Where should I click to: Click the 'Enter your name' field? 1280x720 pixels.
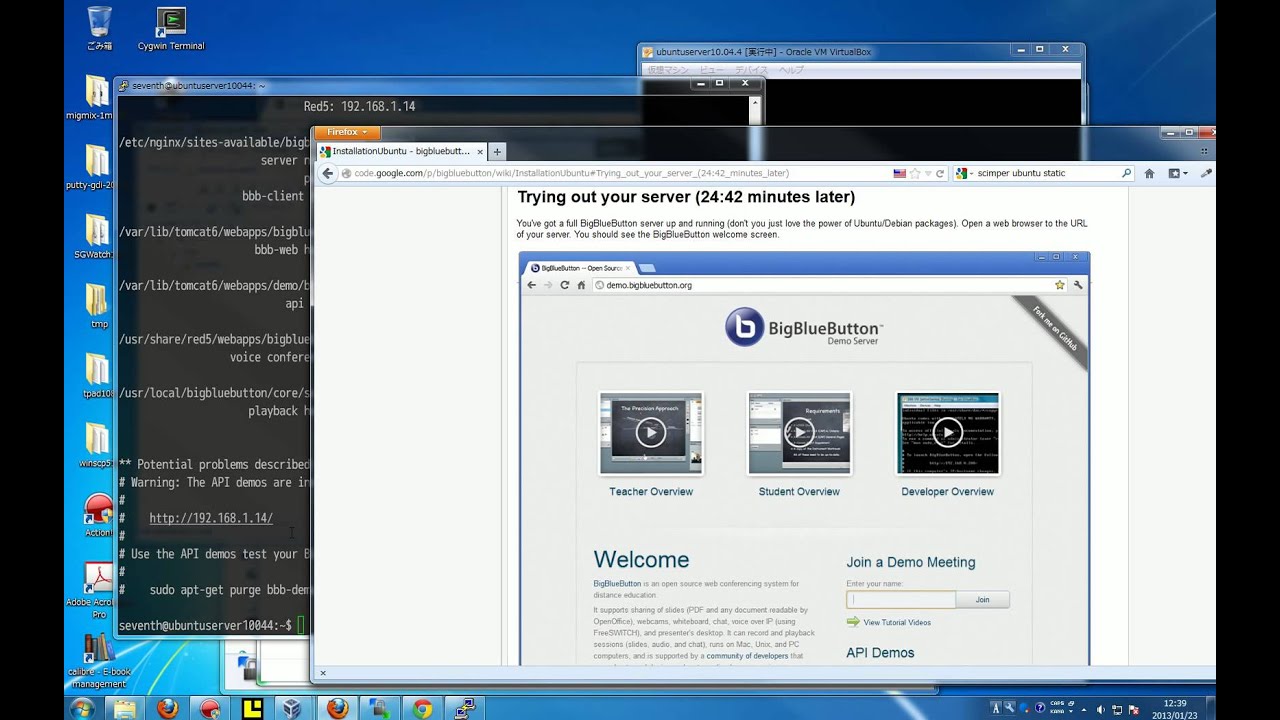901,600
